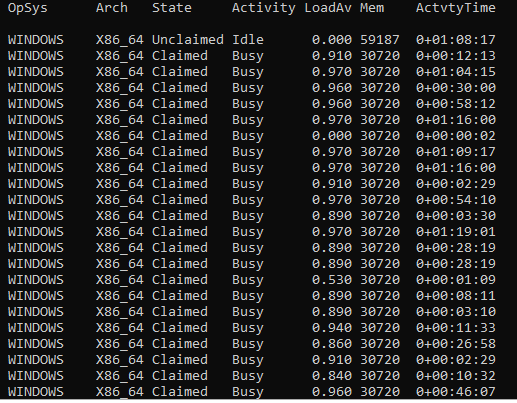This screenshot has height=403, width=517.
Task: Click WINDOWS in the Unclaimed row
Action: (x=36, y=40)
